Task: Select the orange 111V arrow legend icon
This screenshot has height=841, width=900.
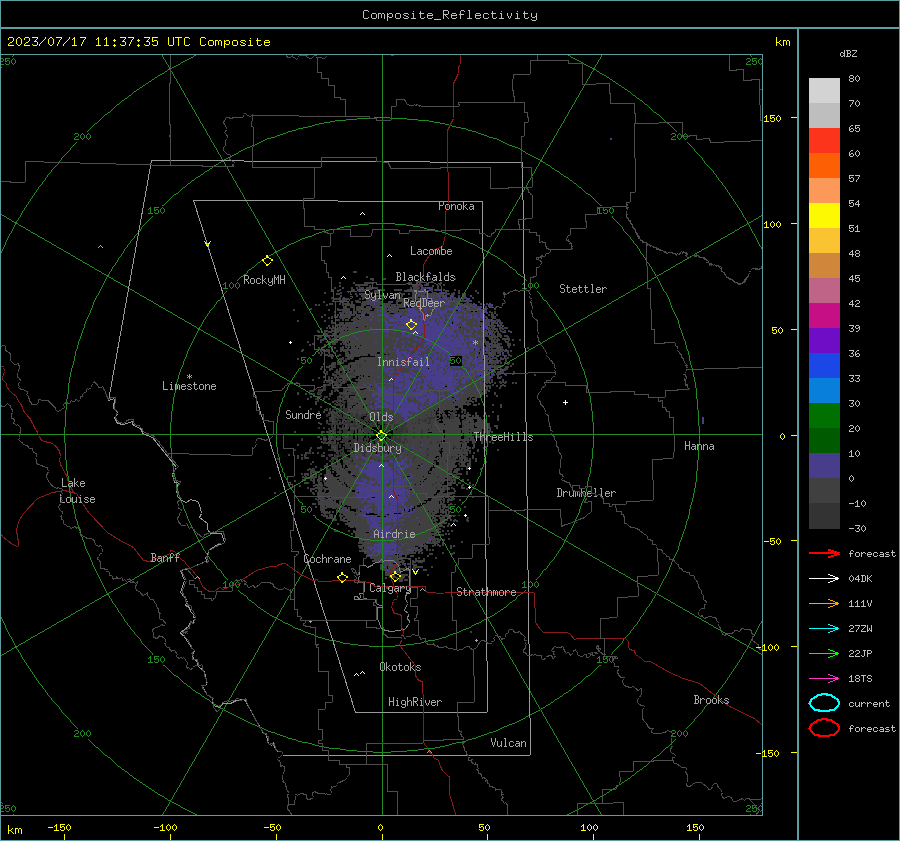Action: pyautogui.click(x=824, y=603)
